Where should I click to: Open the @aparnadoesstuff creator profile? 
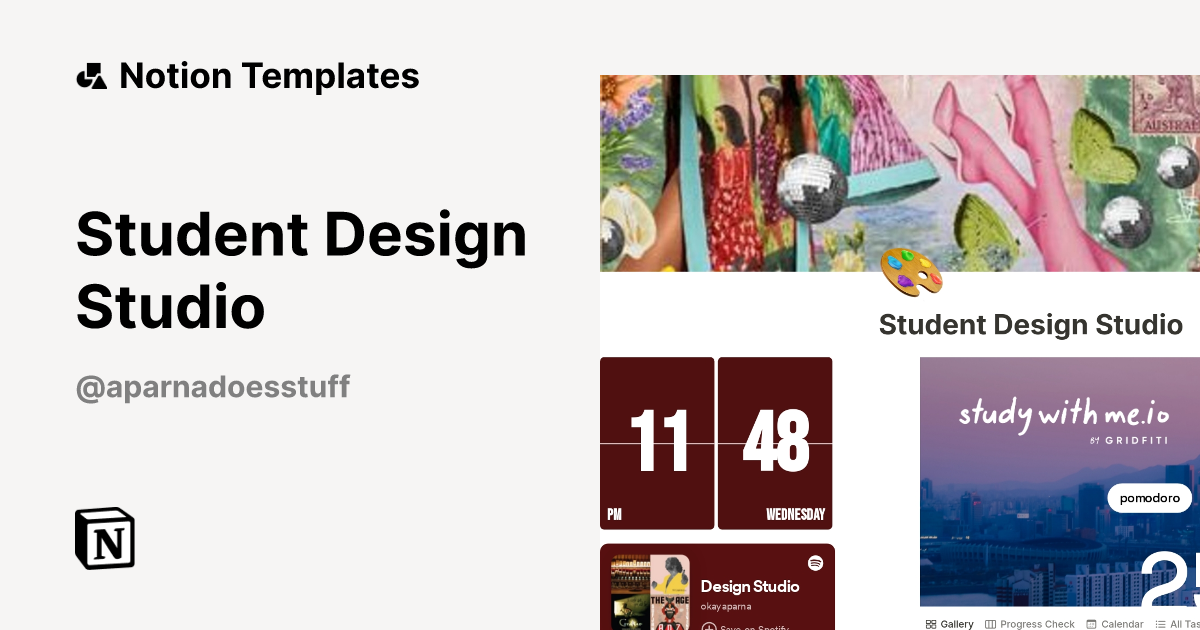coord(212,387)
